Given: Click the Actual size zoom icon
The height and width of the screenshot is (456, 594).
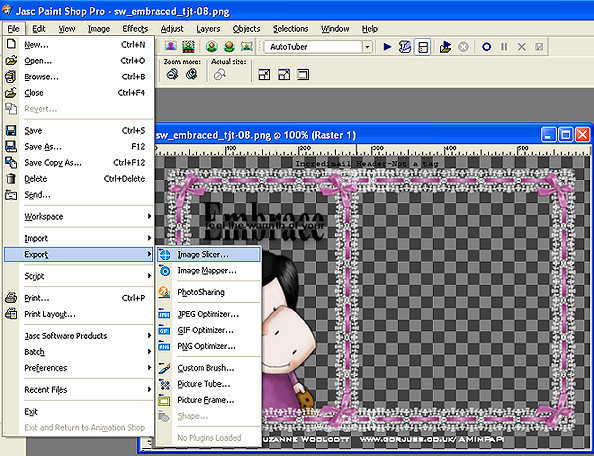Looking at the screenshot, I should tap(220, 75).
